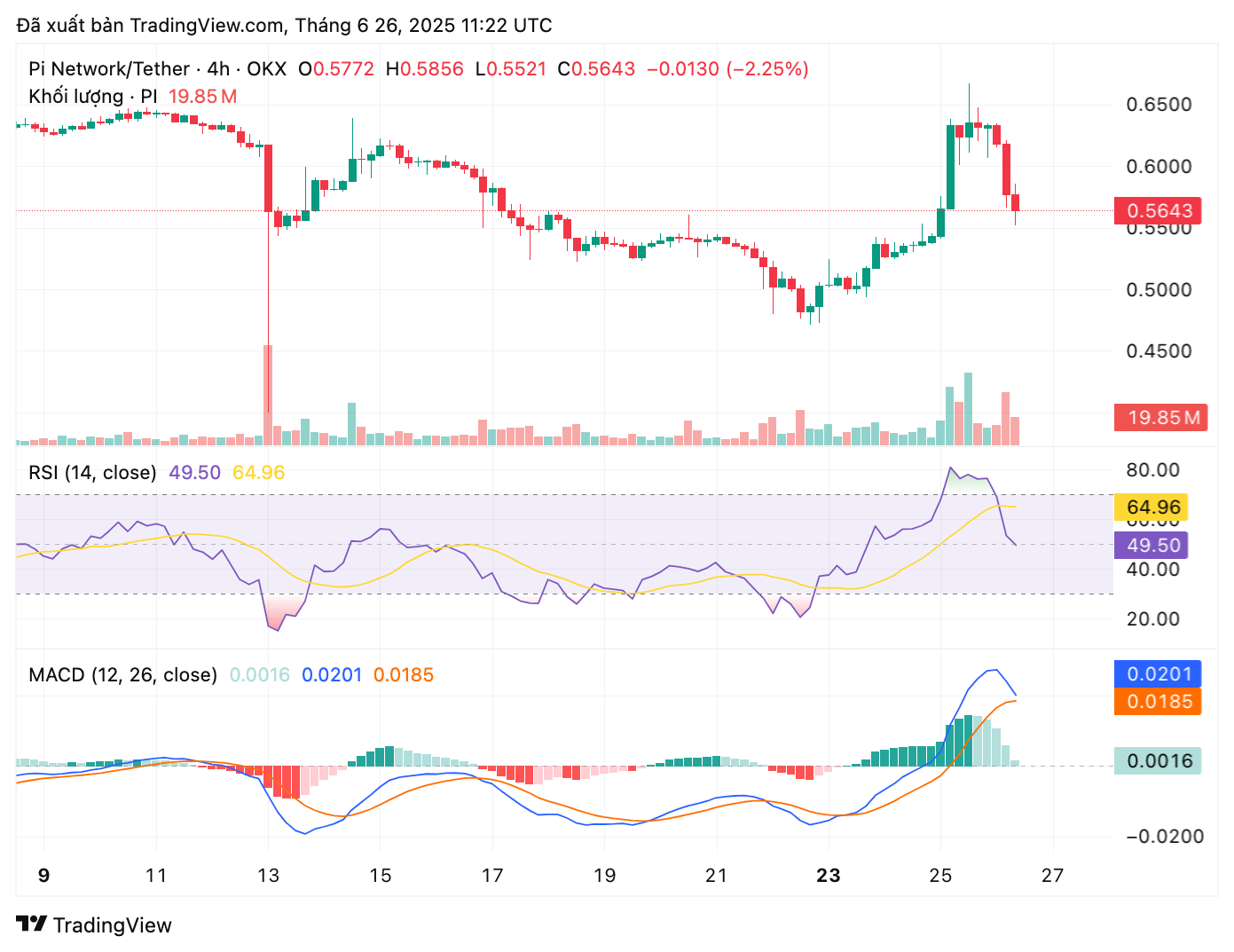
Task: Click the published timestamp header text
Action: pos(284,25)
